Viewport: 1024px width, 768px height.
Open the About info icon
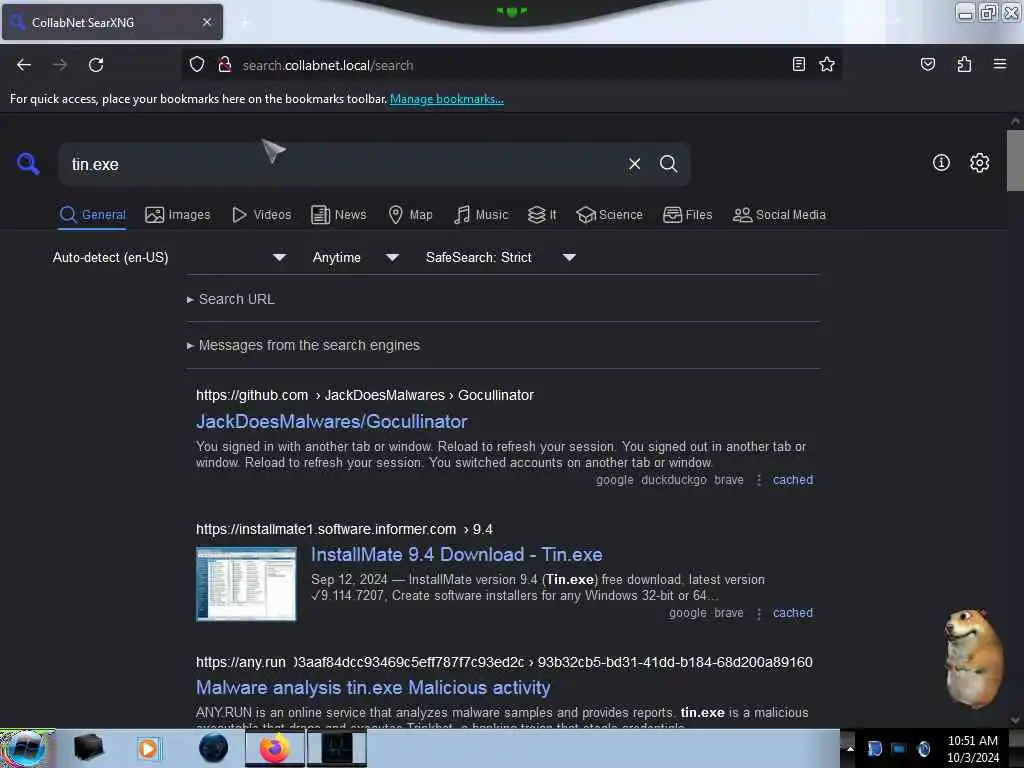pos(941,163)
